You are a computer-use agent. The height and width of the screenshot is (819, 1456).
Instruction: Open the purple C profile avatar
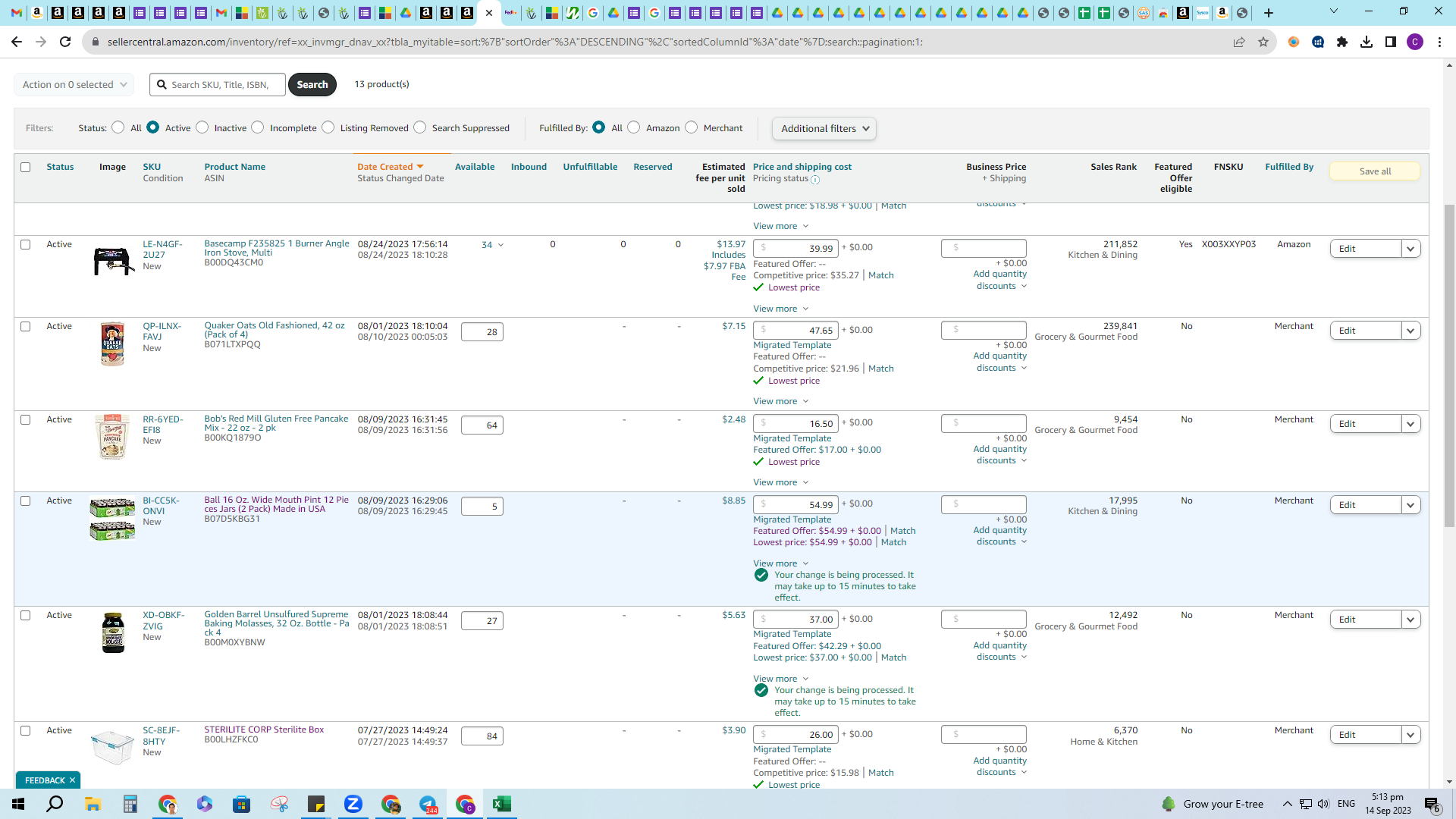(1415, 42)
